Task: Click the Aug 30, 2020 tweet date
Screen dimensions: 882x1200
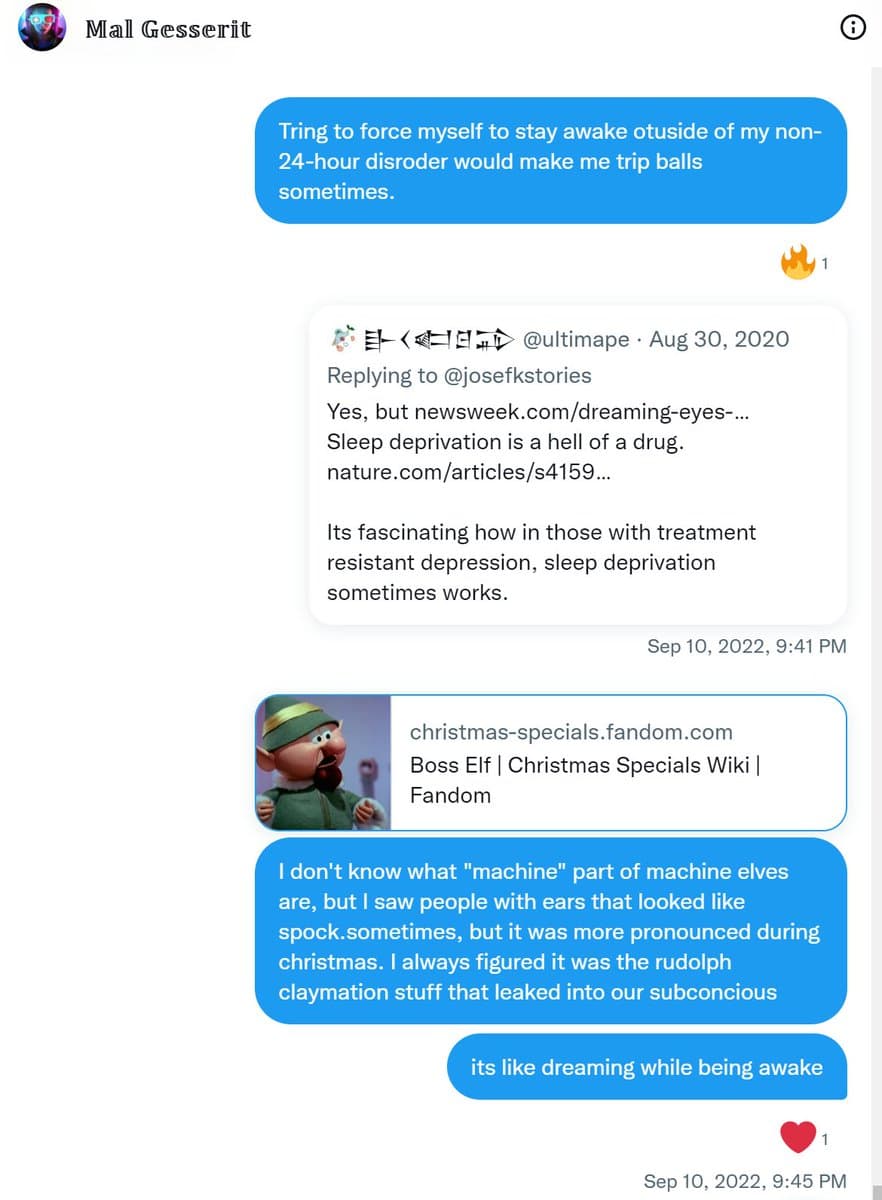Action: pyautogui.click(x=719, y=339)
